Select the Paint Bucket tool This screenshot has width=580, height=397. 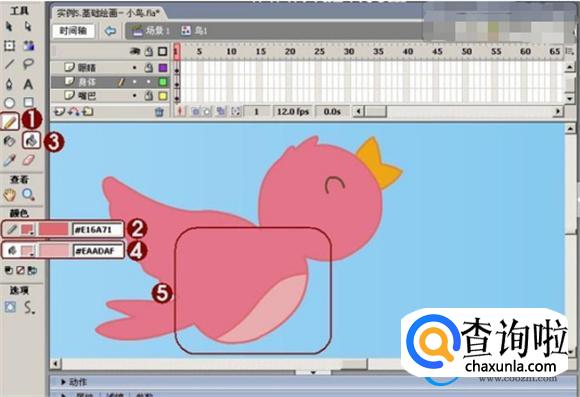[31, 140]
